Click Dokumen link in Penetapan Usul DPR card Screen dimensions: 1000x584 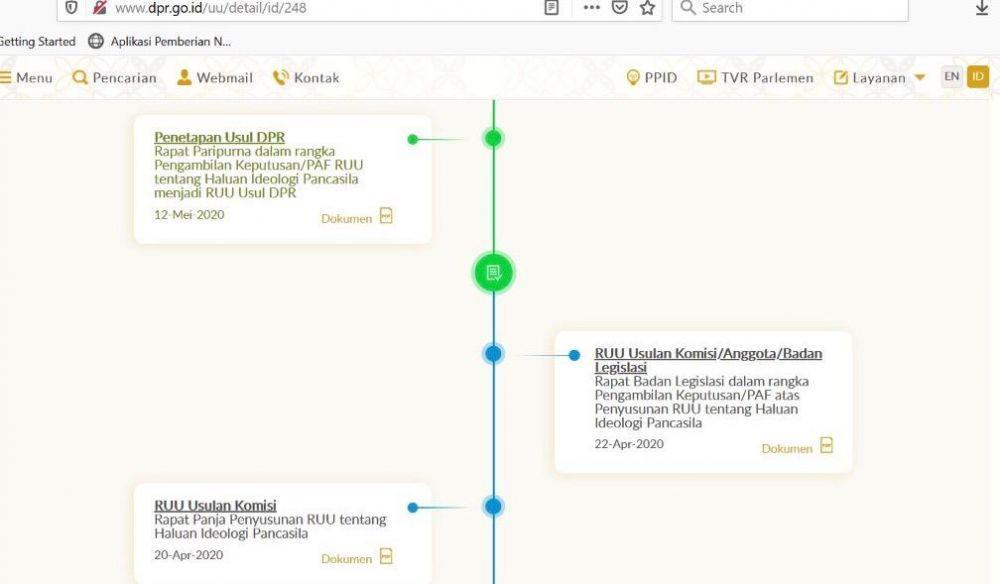click(x=346, y=219)
